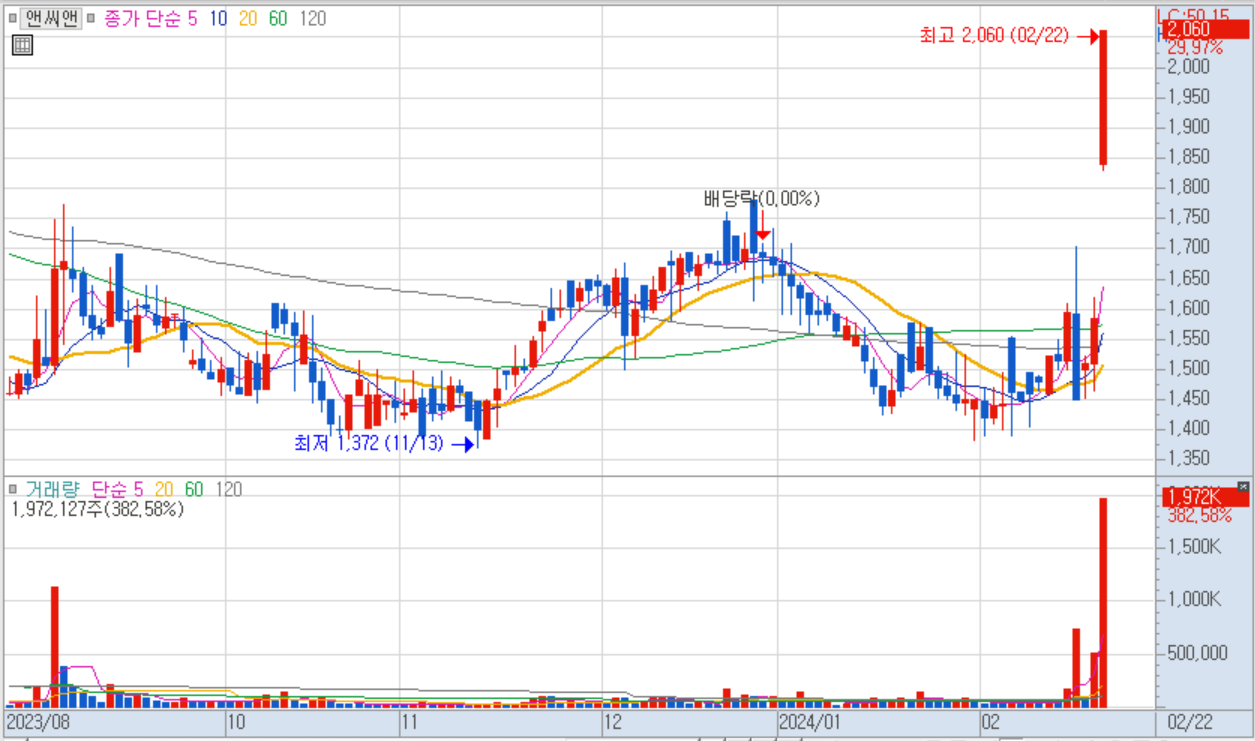Click the 2,000 price axis label

(1188, 66)
